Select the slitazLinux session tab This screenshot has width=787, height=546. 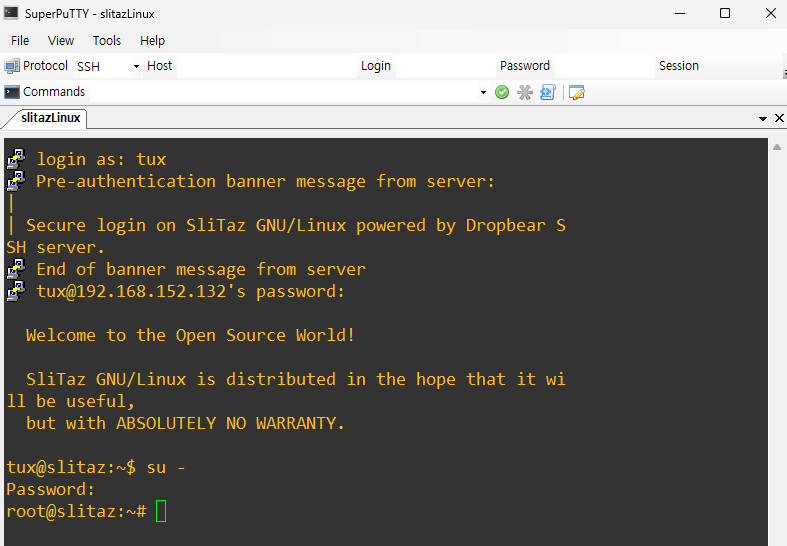tap(50, 118)
